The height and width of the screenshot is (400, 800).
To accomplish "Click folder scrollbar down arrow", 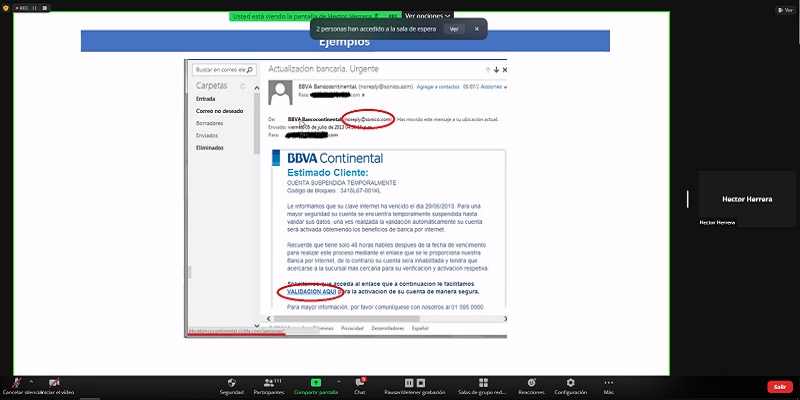I will click(x=257, y=325).
